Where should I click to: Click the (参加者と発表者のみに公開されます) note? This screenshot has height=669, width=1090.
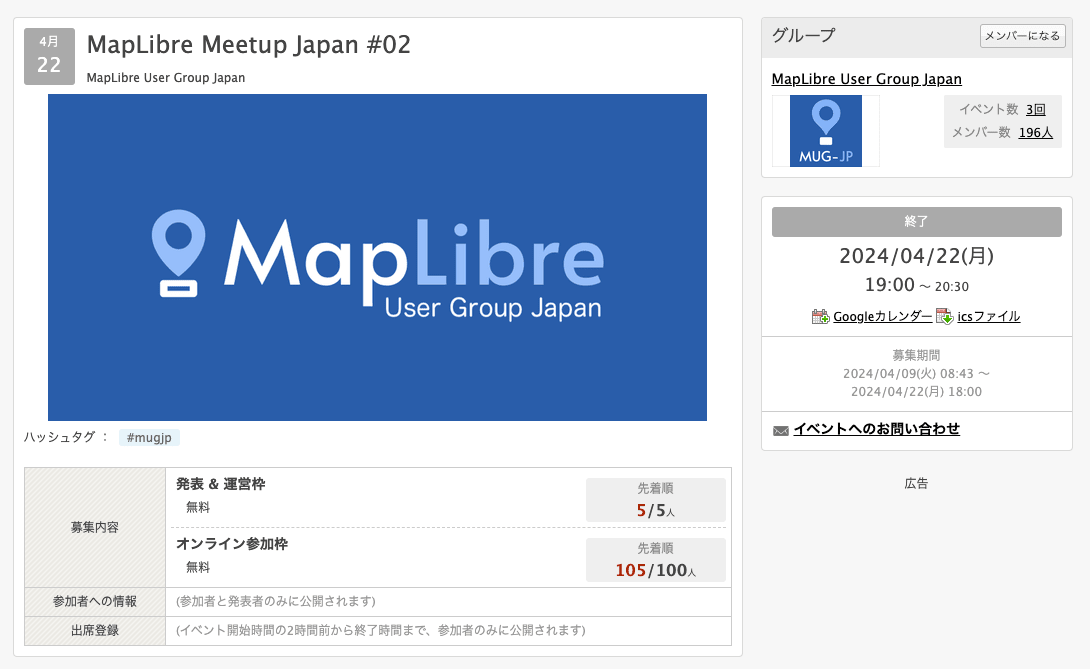coord(275,602)
